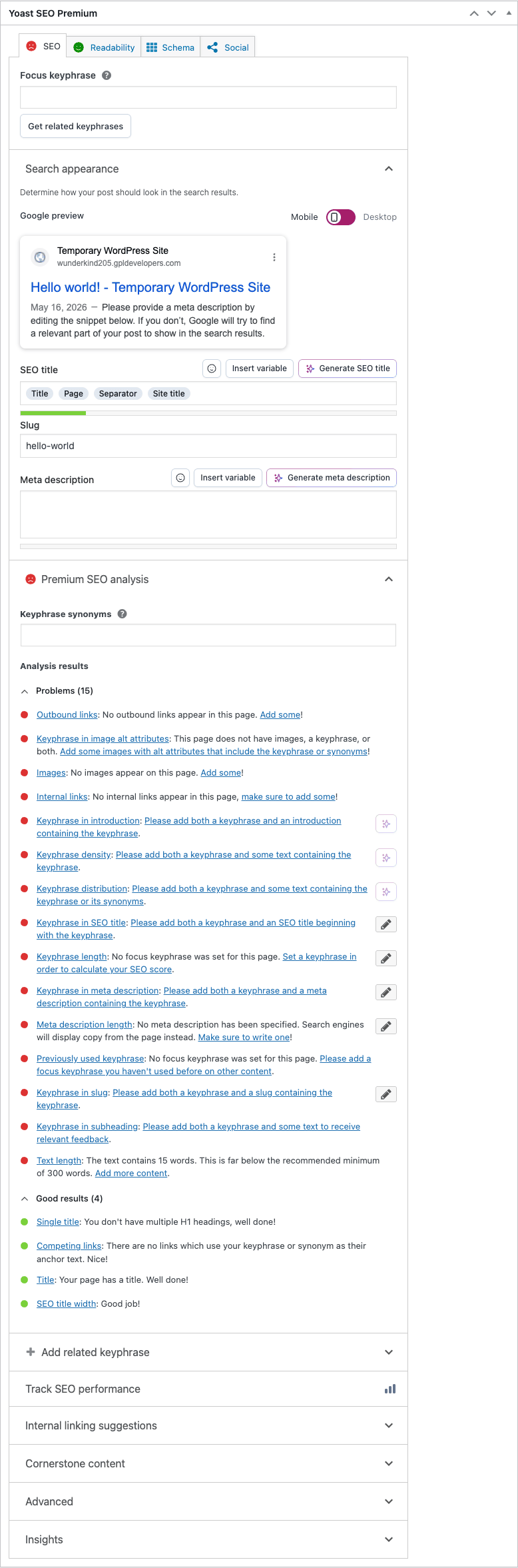This screenshot has width=518, height=1568.
Task: Click the Focus keyphrase input field
Action: (x=208, y=97)
